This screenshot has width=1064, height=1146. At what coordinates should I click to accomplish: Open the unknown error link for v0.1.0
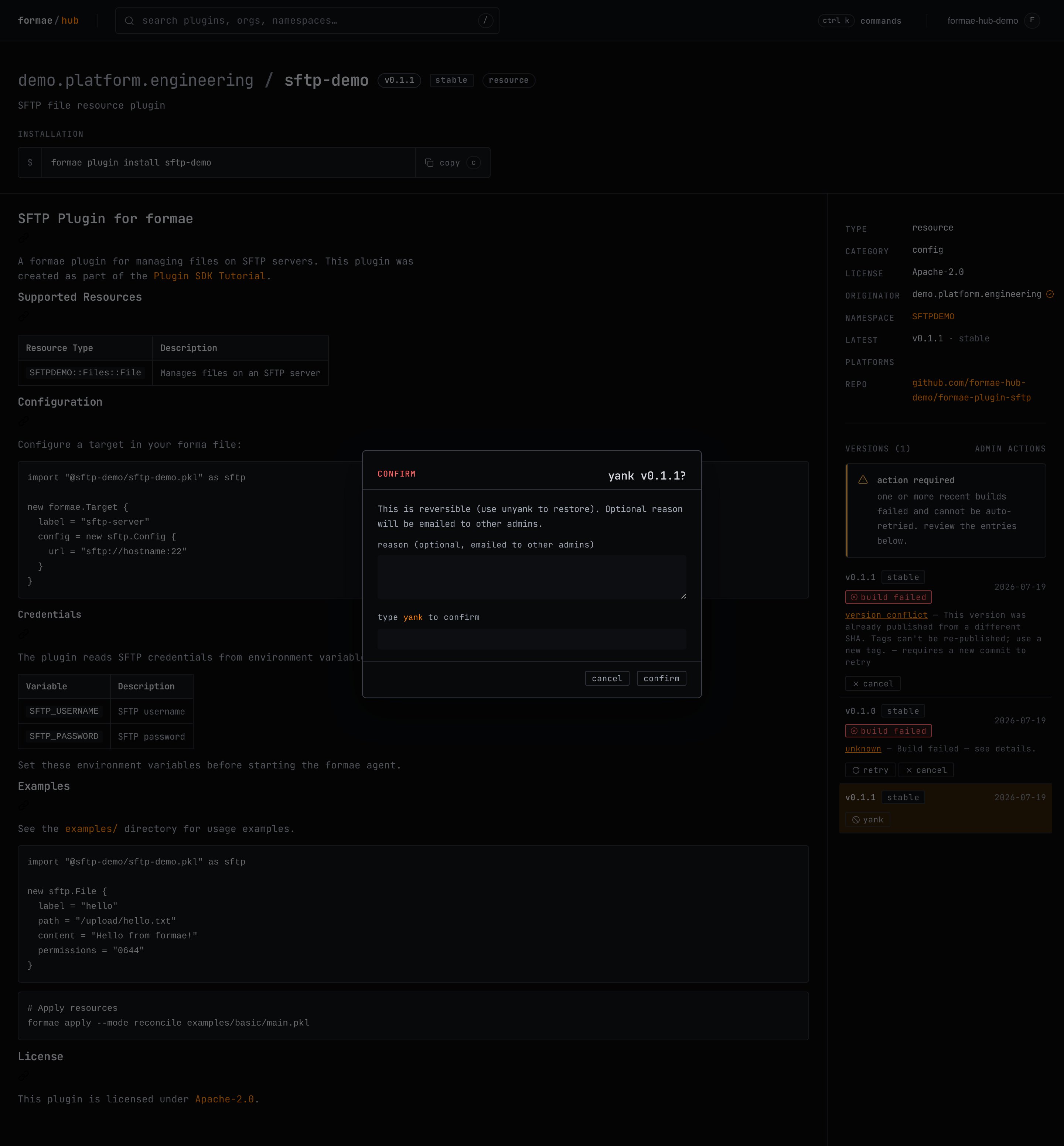tap(863, 748)
